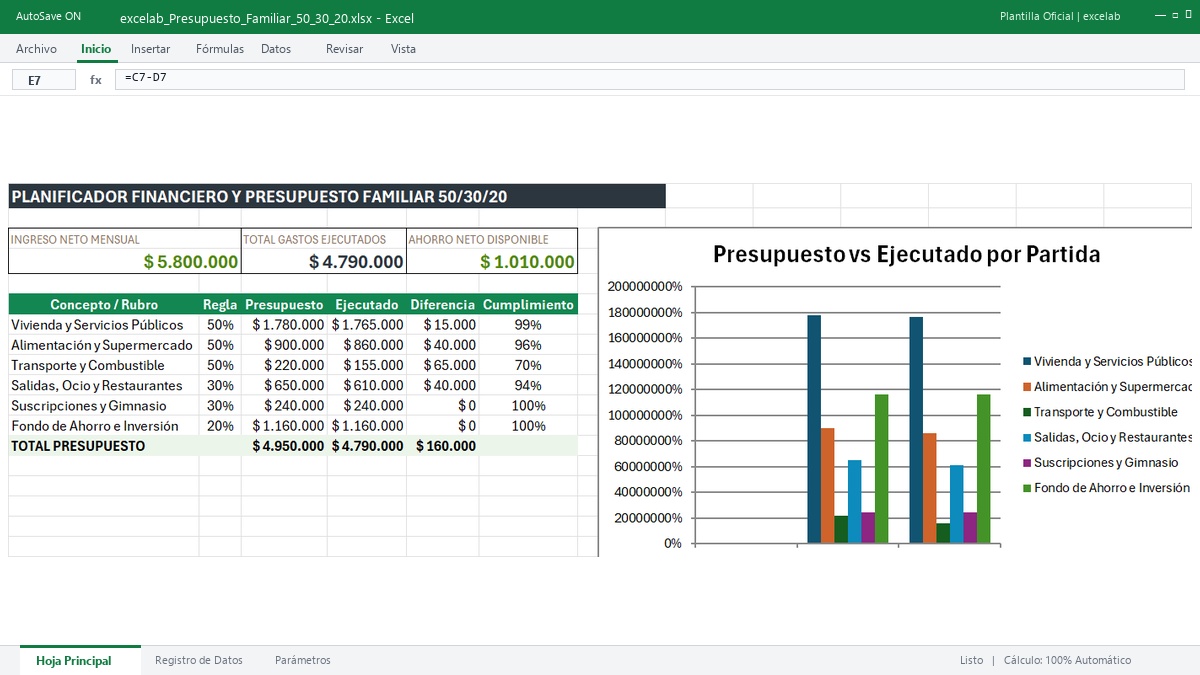Image resolution: width=1200 pixels, height=675 pixels.
Task: Click the dark green Transporte legend swatch
Action: click(1027, 412)
